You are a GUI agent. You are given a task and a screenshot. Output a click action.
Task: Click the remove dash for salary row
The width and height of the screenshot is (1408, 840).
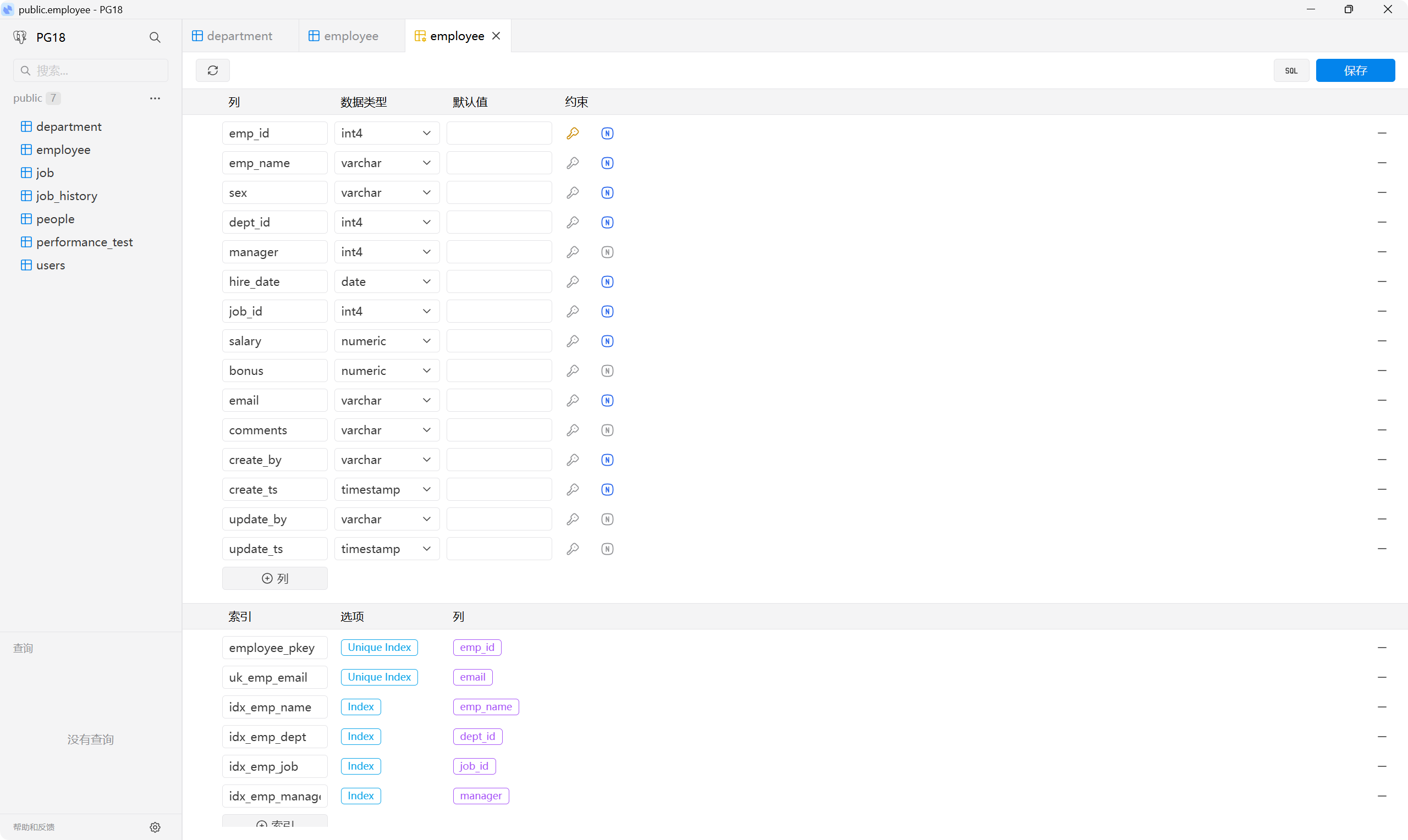click(x=1382, y=341)
